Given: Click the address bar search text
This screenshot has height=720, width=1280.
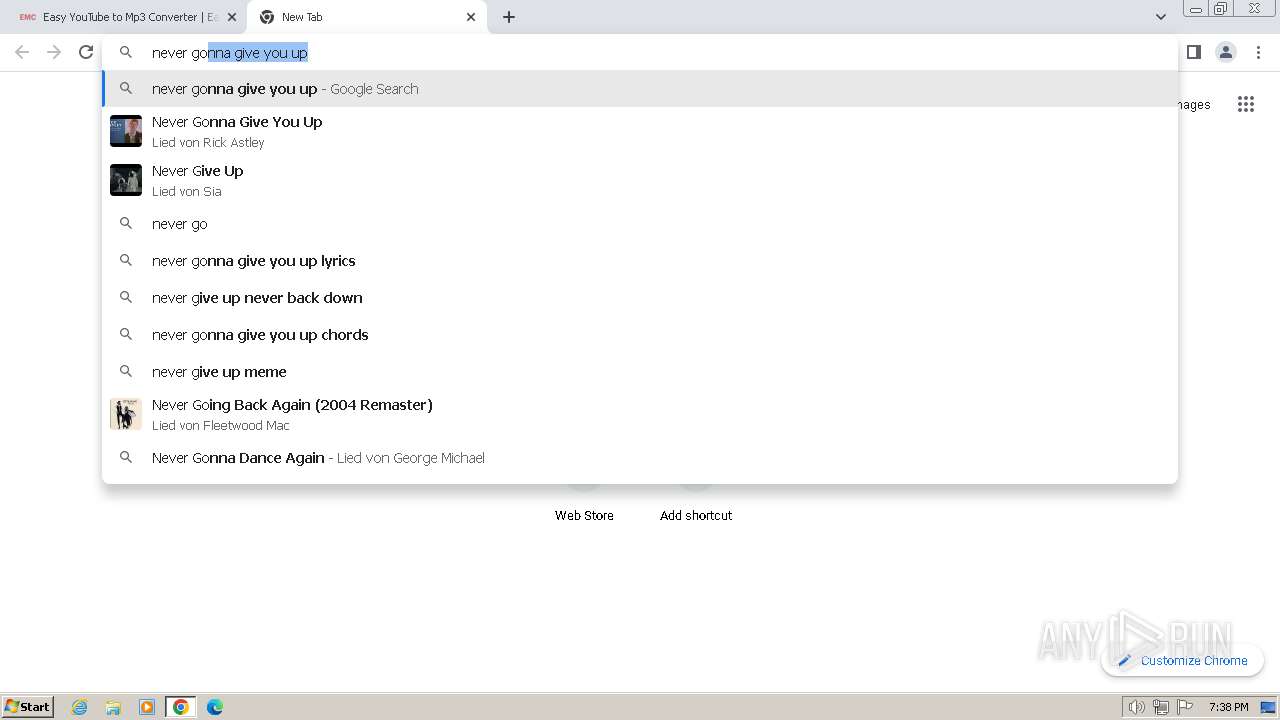Looking at the screenshot, I should point(229,53).
